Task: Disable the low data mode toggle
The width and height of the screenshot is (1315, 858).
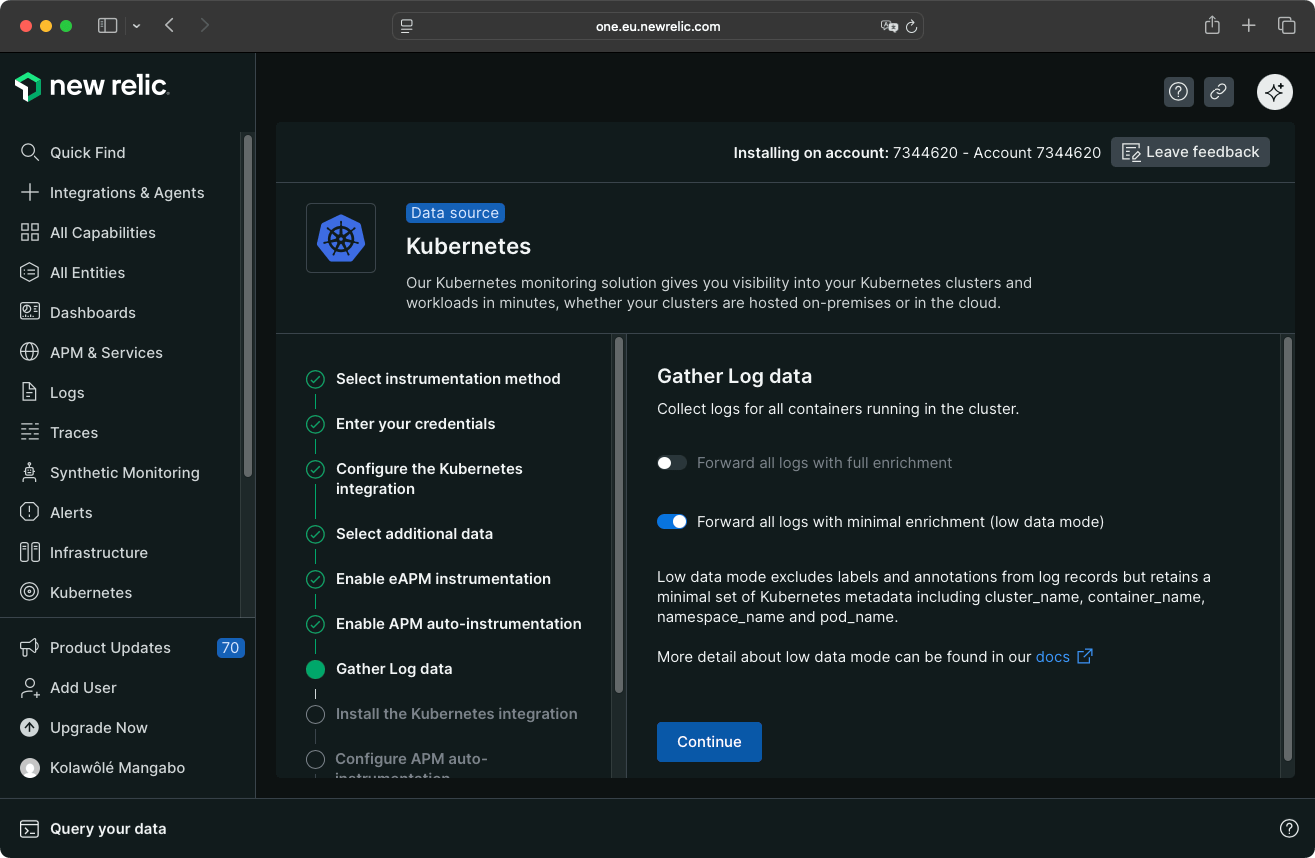Action: pyautogui.click(x=671, y=521)
